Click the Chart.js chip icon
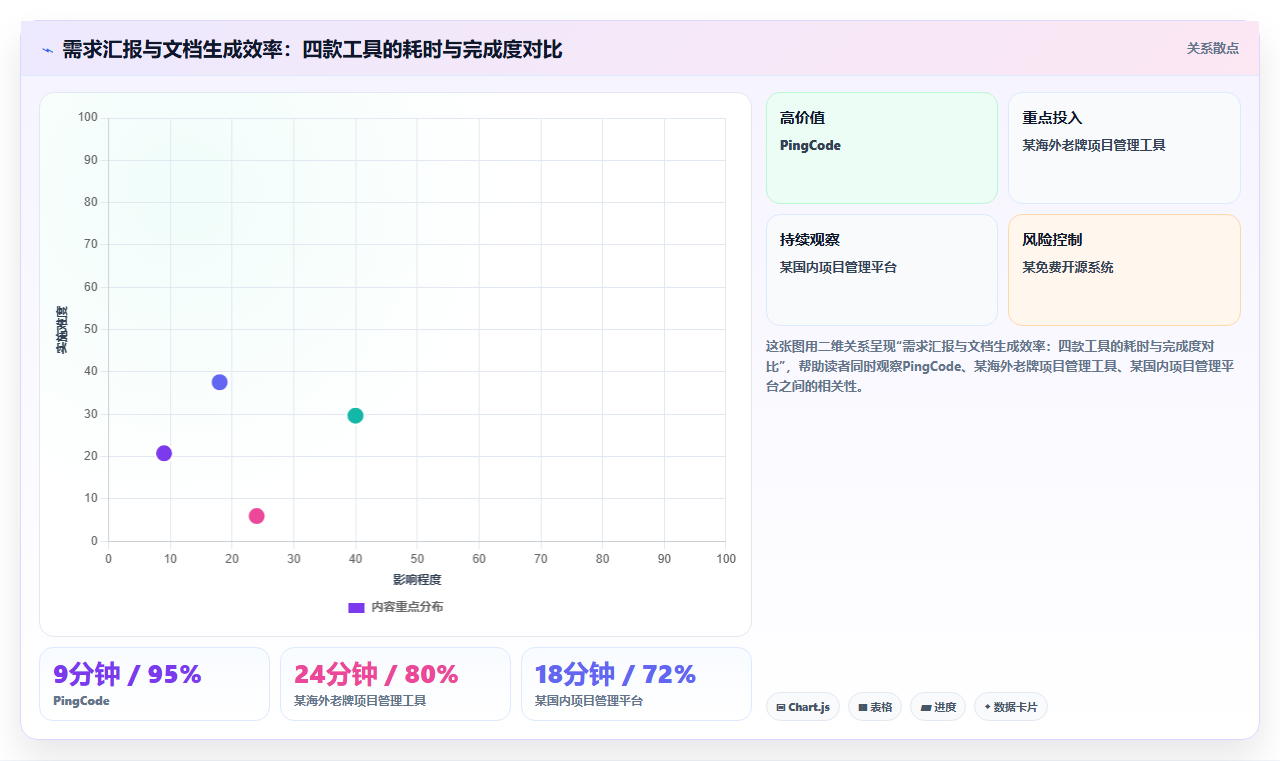 781,708
